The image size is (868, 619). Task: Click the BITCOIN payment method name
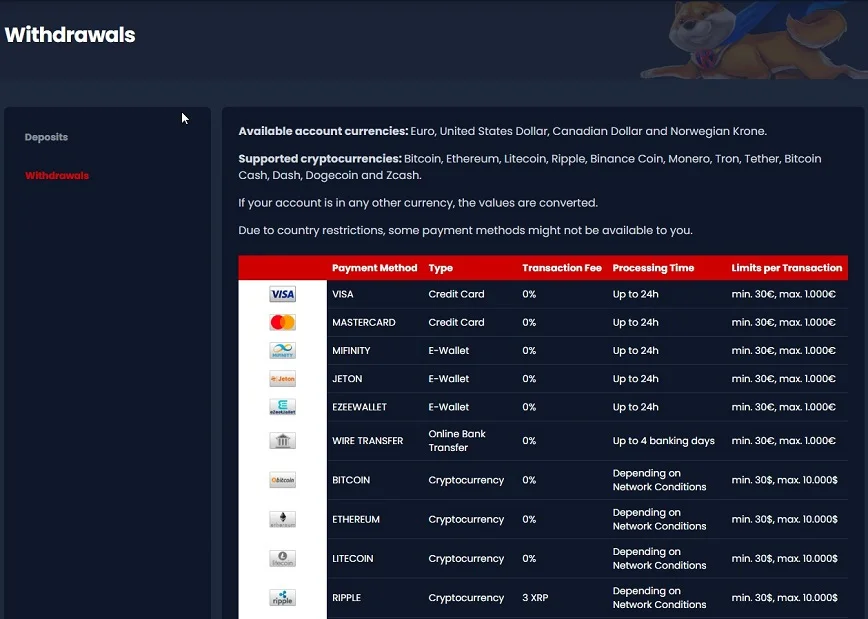(x=351, y=480)
